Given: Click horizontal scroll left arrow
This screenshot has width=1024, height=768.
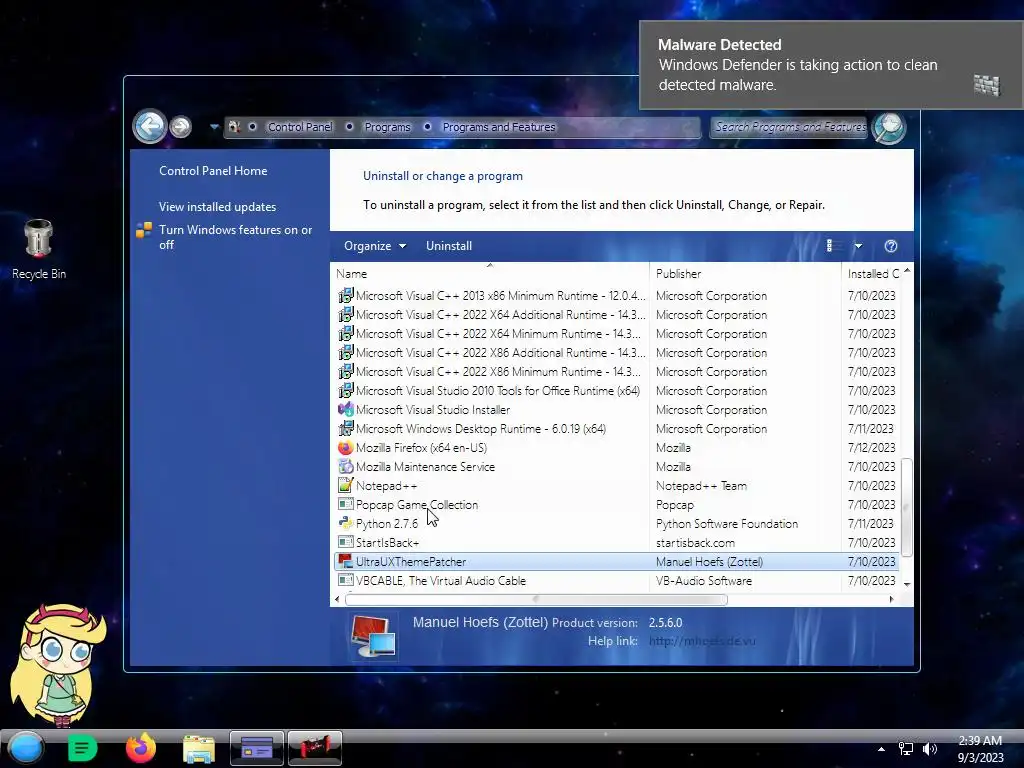Looking at the screenshot, I should pyautogui.click(x=337, y=599).
